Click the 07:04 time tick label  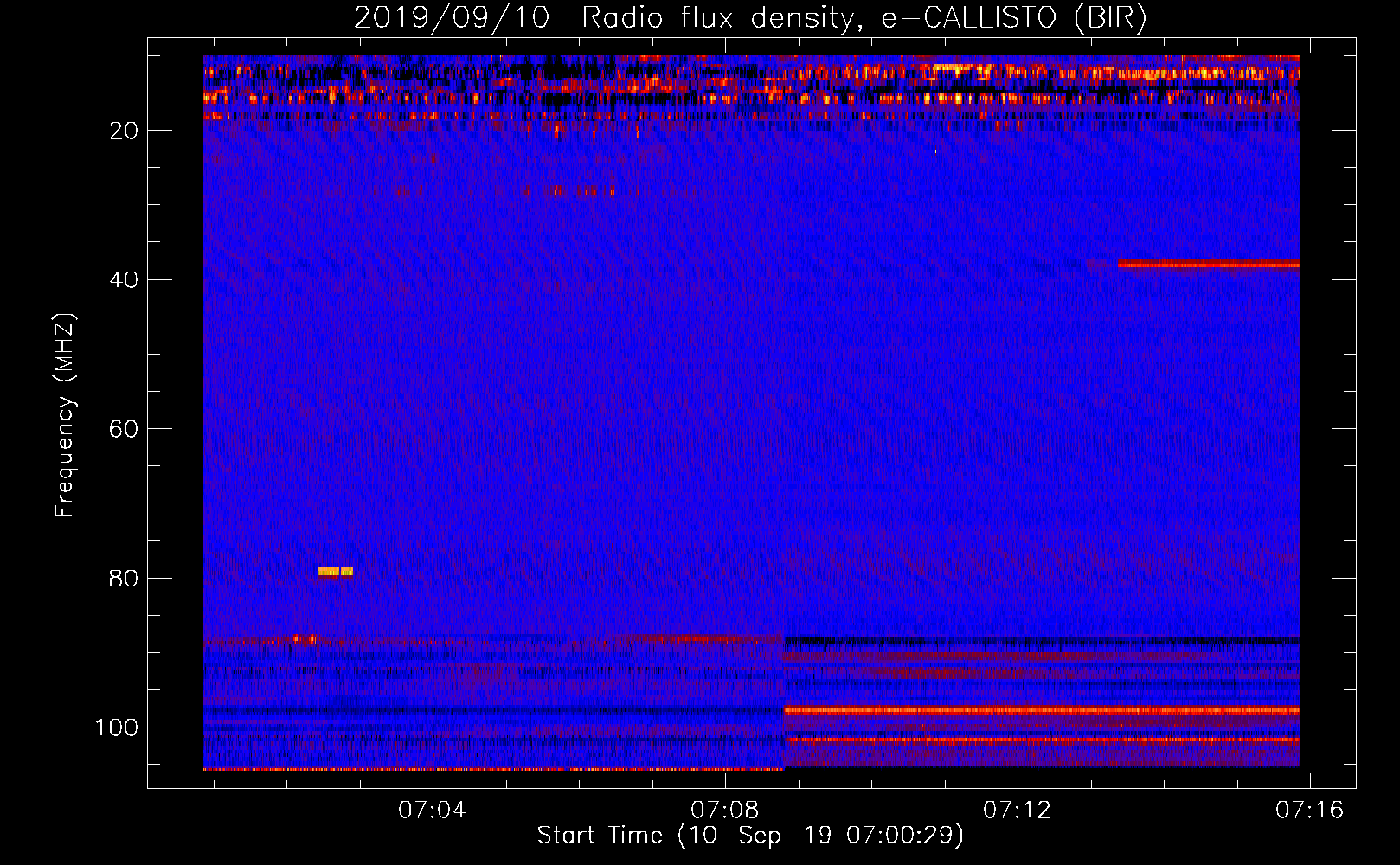tap(432, 811)
